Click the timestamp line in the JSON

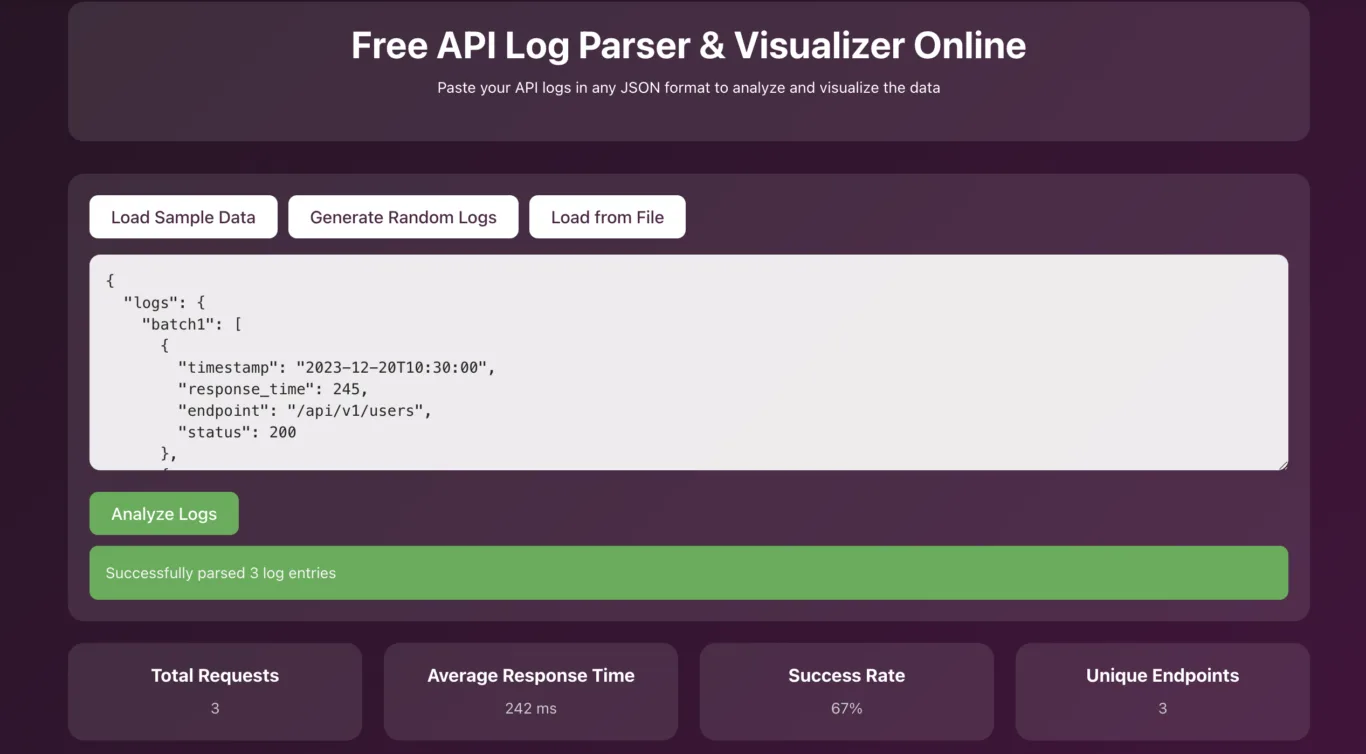tap(336, 367)
